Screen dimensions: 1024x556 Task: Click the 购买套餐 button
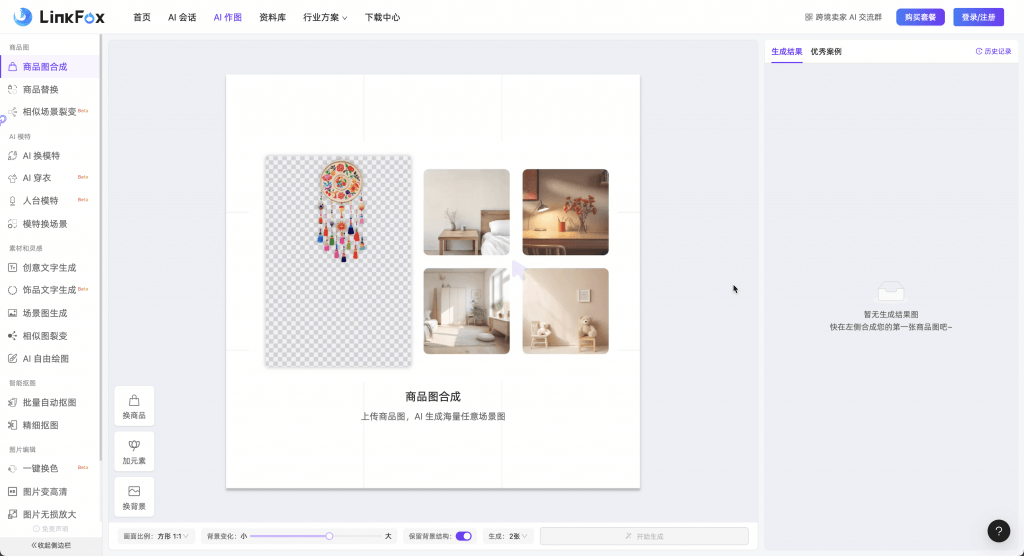[x=920, y=17]
